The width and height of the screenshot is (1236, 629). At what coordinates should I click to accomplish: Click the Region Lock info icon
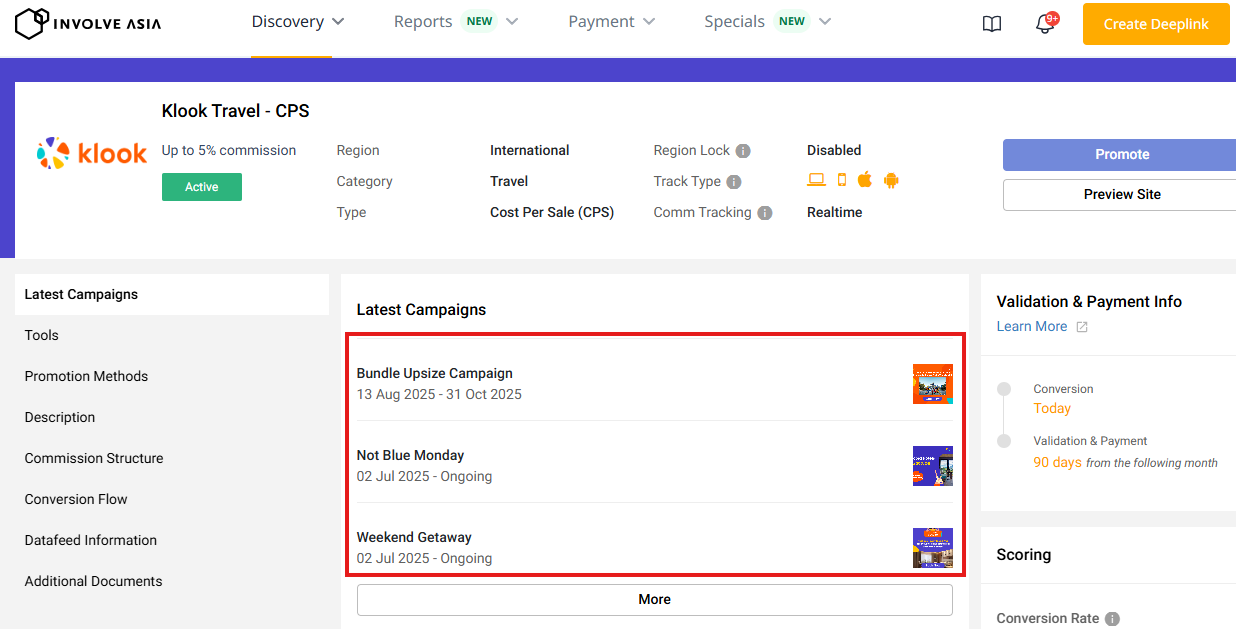tap(743, 151)
